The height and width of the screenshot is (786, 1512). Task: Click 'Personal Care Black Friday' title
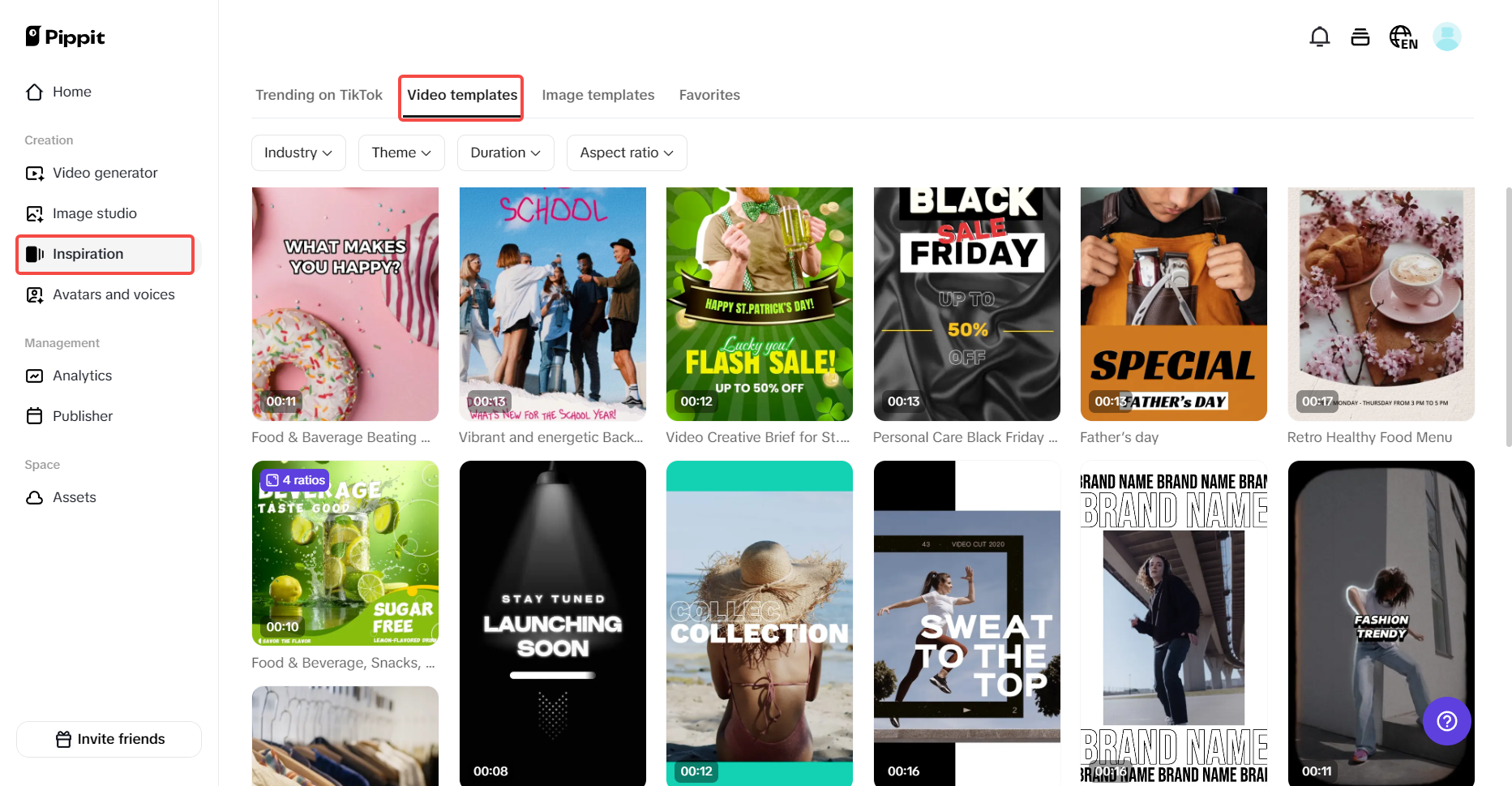[x=966, y=437]
